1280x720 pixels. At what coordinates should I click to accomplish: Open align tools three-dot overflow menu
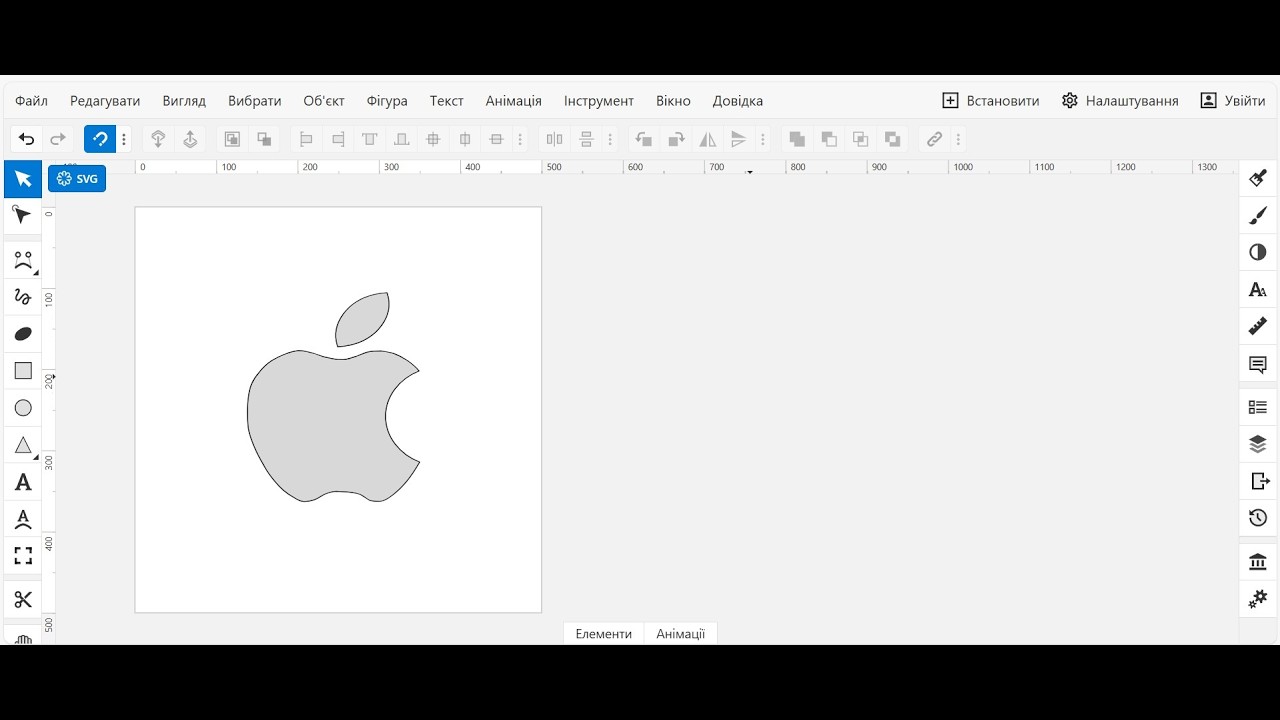coord(520,139)
